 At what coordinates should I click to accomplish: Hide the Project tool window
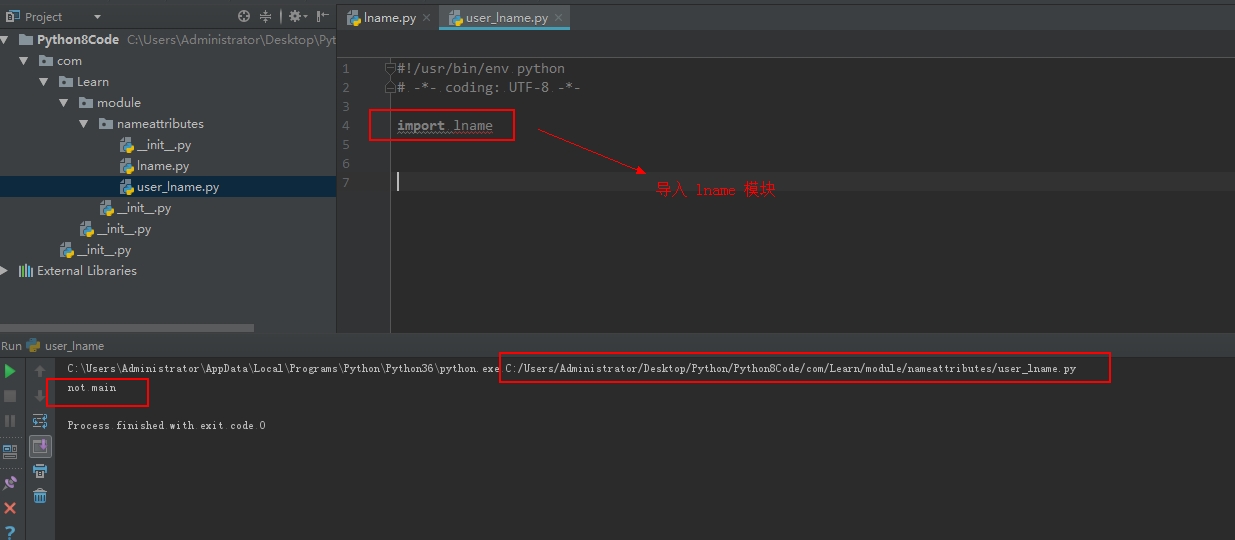(x=322, y=17)
